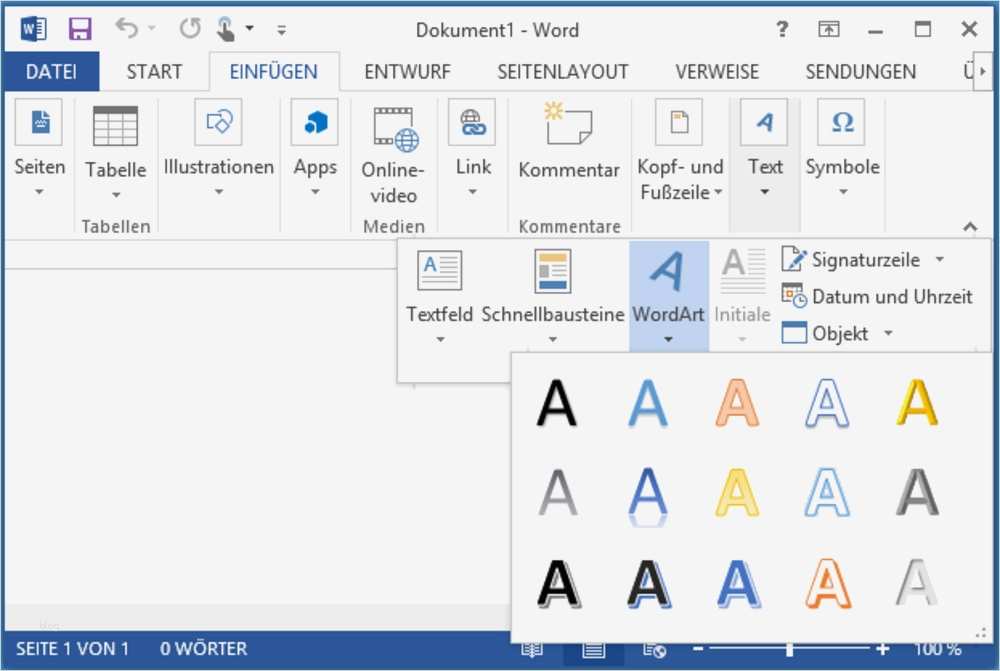Choose faint white-gray WordArt bottom row
1000x671 pixels.
click(917, 584)
